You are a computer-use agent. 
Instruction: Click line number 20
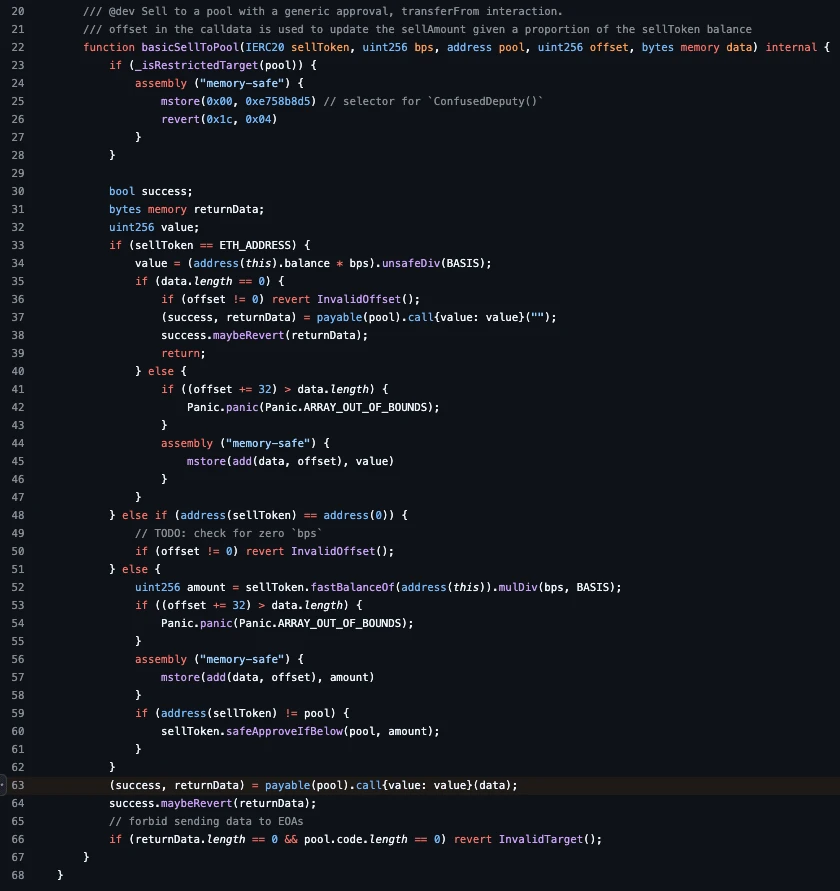18,11
